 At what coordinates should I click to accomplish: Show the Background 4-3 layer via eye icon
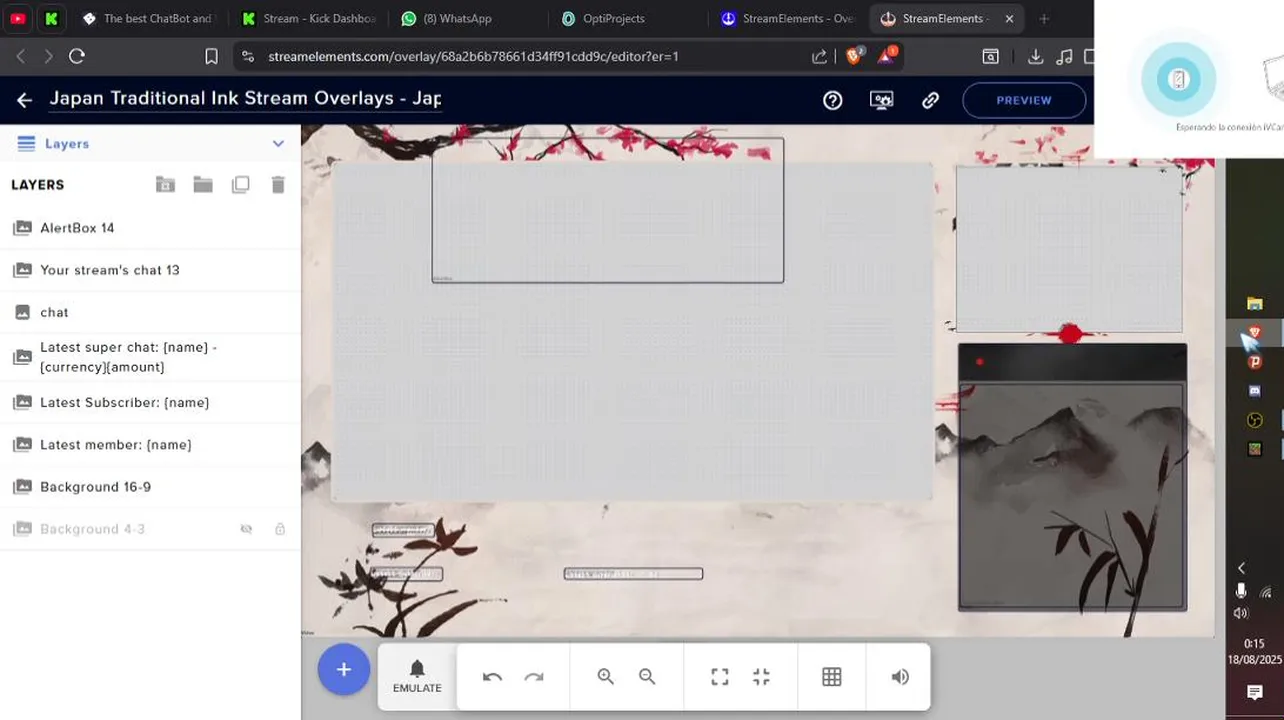(x=246, y=529)
